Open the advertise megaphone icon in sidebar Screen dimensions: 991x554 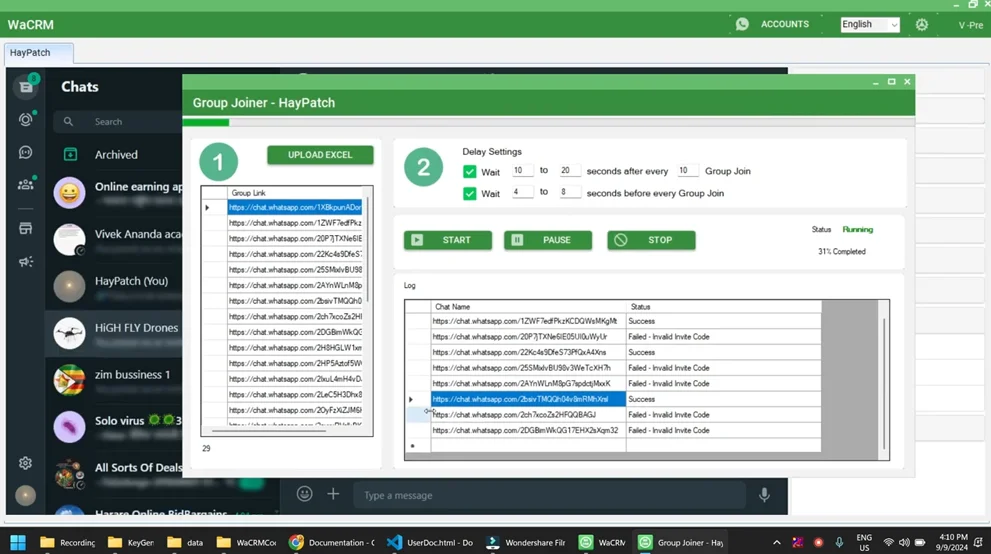tap(26, 262)
